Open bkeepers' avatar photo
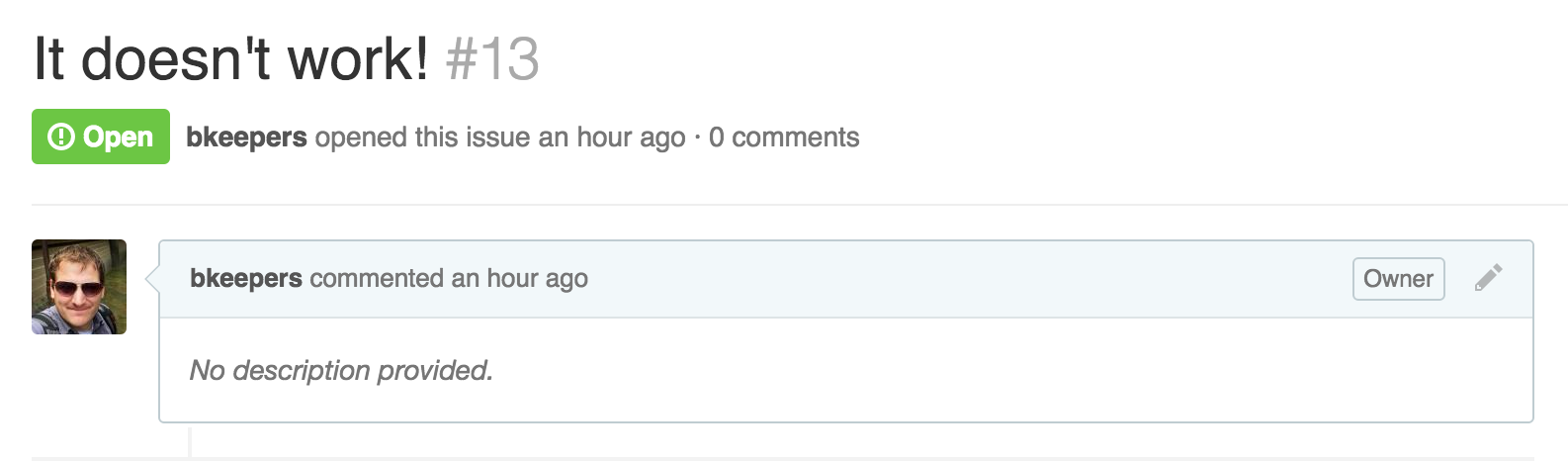Viewport: 1568px width, 461px height. click(x=79, y=287)
